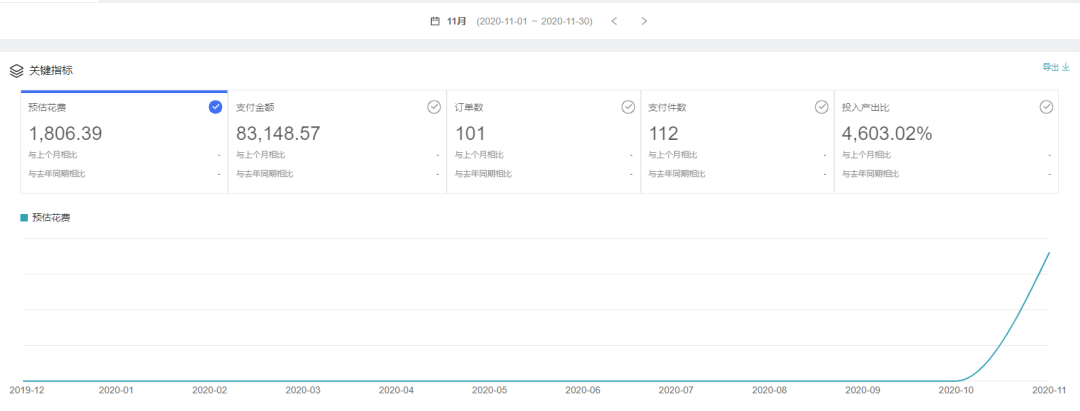Click 与去年同期相比 in 支付件数 card
Viewport: 1080px width, 411px height.
(x=677, y=173)
